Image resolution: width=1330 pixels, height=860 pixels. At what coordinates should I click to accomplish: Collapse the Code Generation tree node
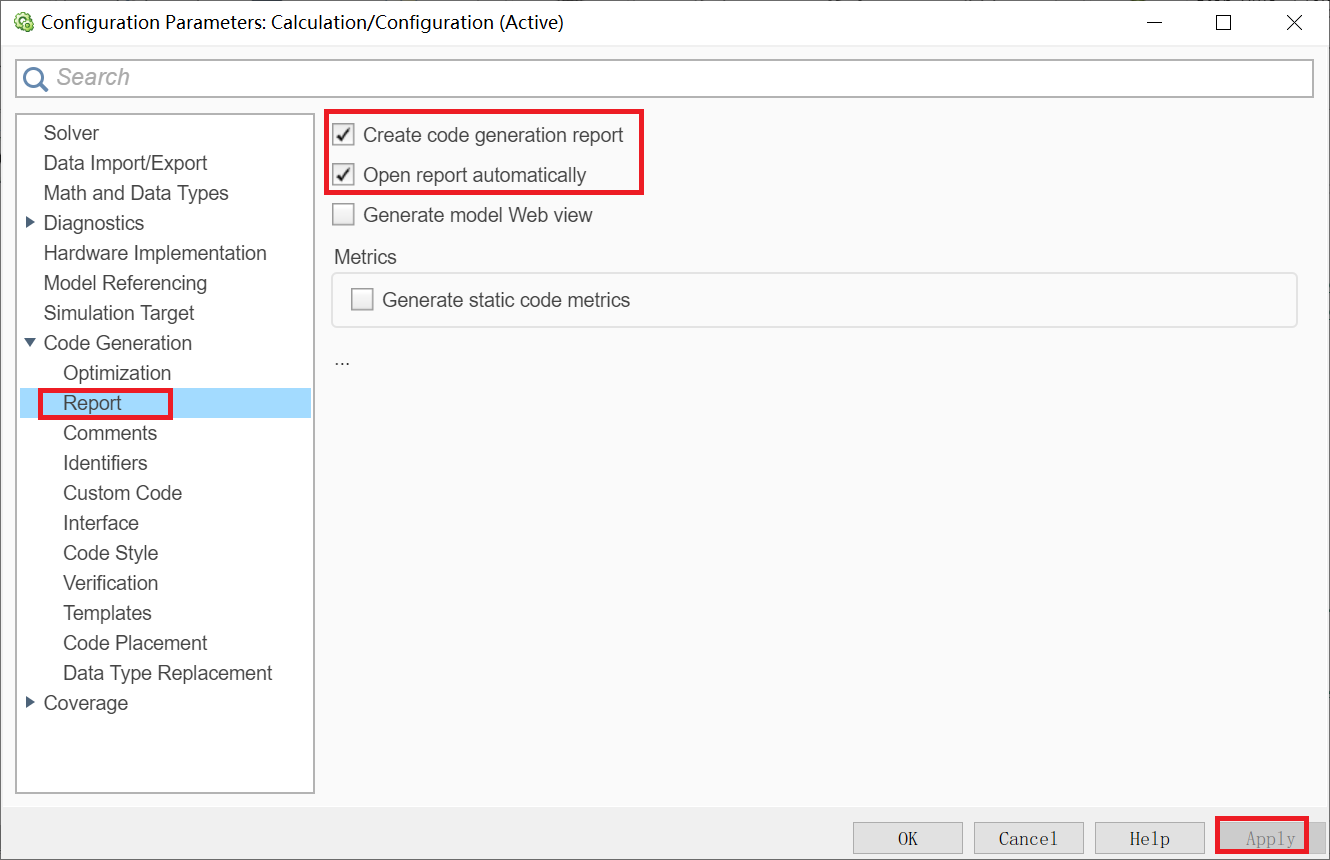point(31,342)
